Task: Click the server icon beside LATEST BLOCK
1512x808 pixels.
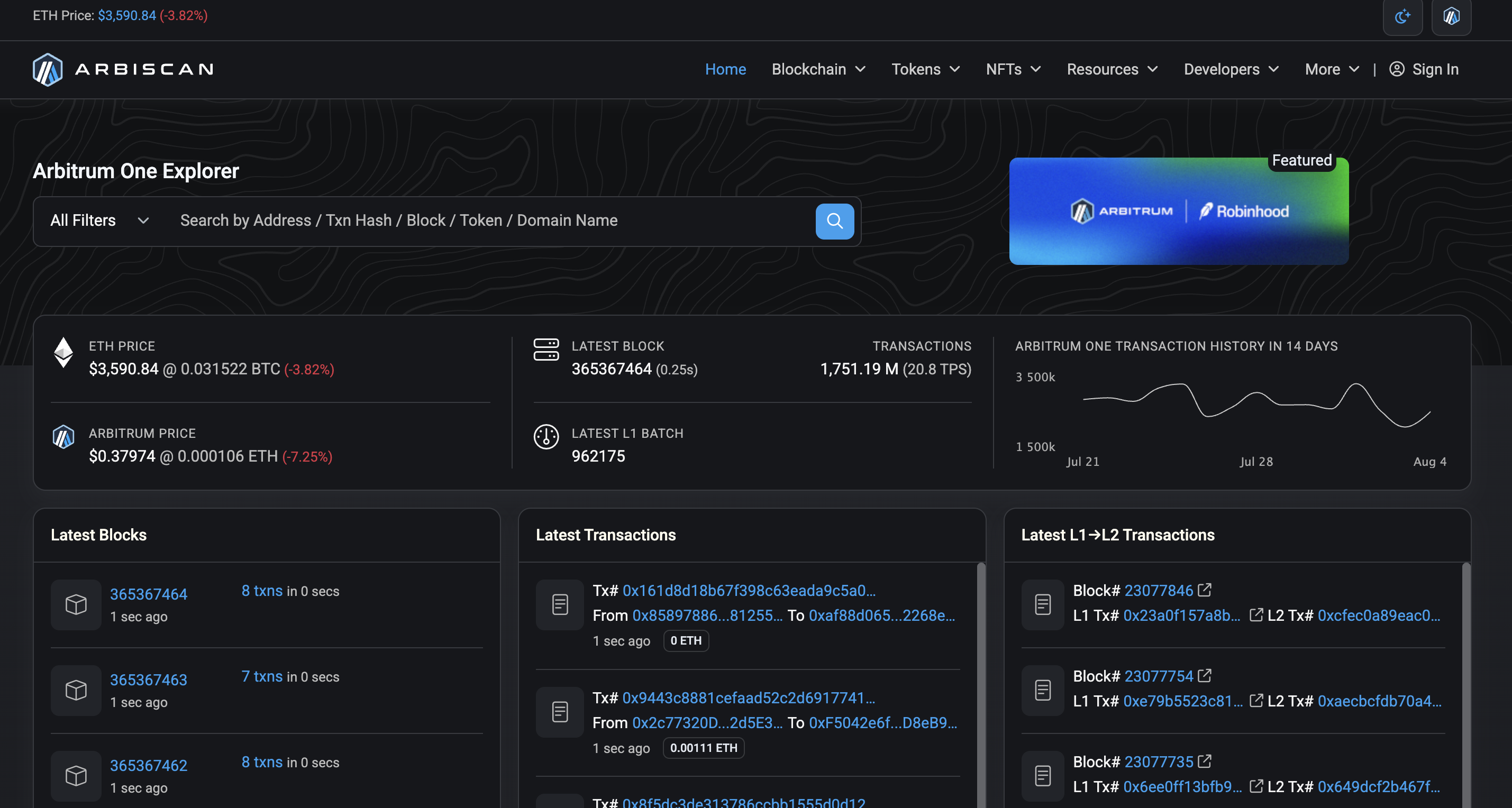Action: pos(546,350)
